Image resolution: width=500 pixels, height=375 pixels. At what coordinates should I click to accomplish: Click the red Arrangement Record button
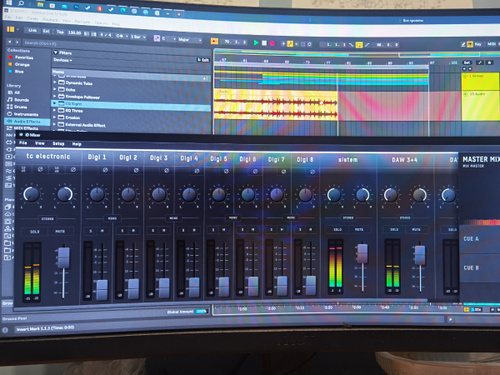(x=272, y=43)
